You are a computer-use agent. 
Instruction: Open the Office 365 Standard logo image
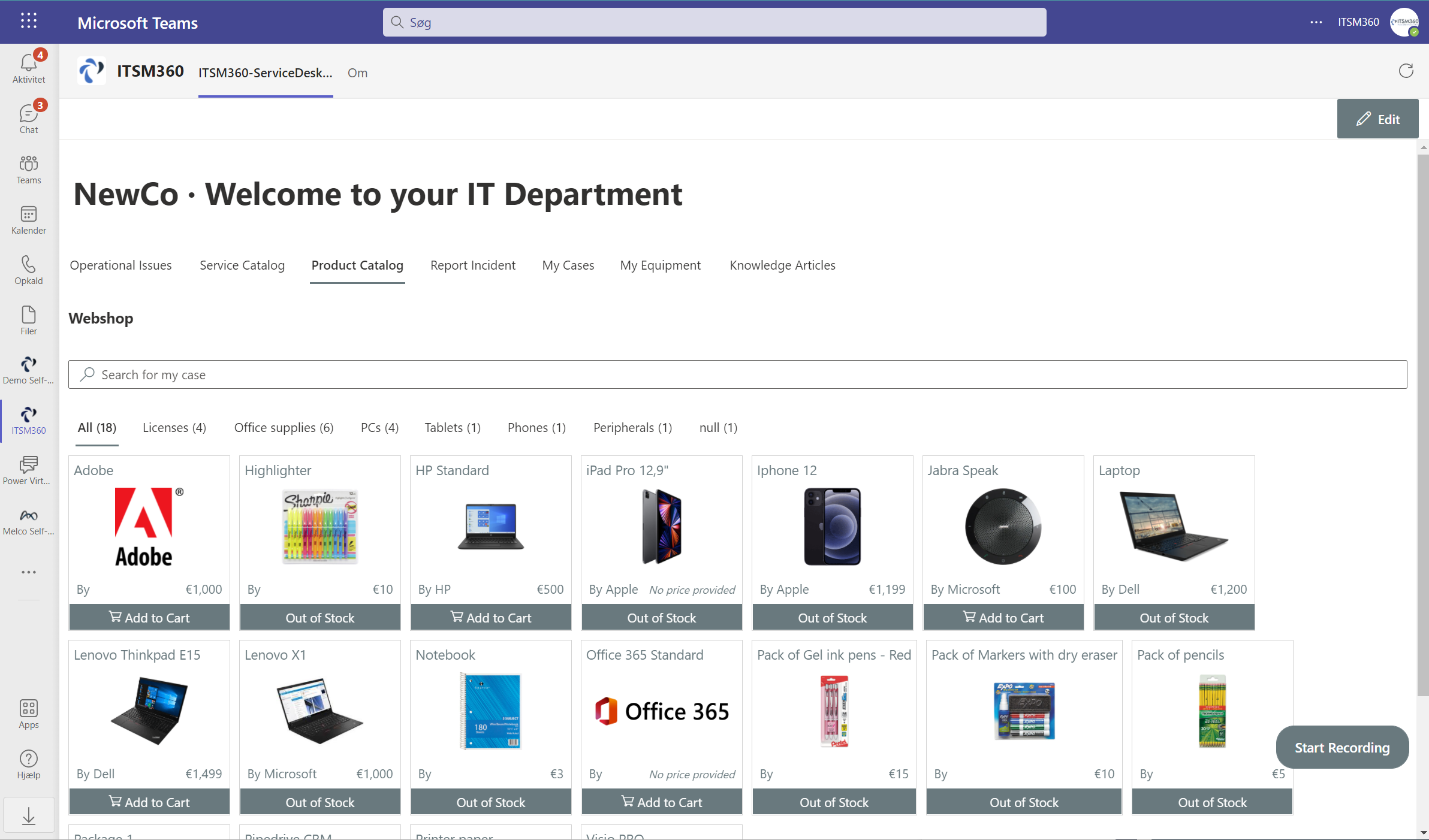[x=661, y=711]
